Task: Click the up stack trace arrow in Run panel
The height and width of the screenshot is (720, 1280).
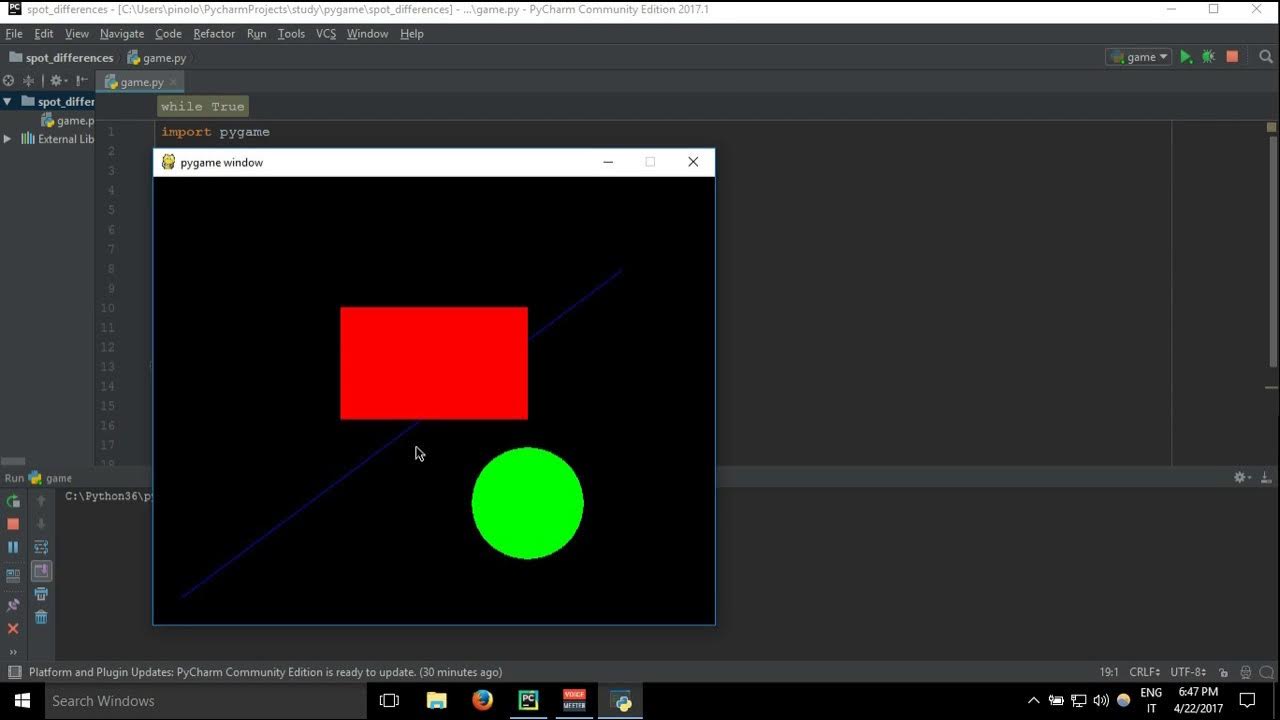Action: pyautogui.click(x=41, y=501)
